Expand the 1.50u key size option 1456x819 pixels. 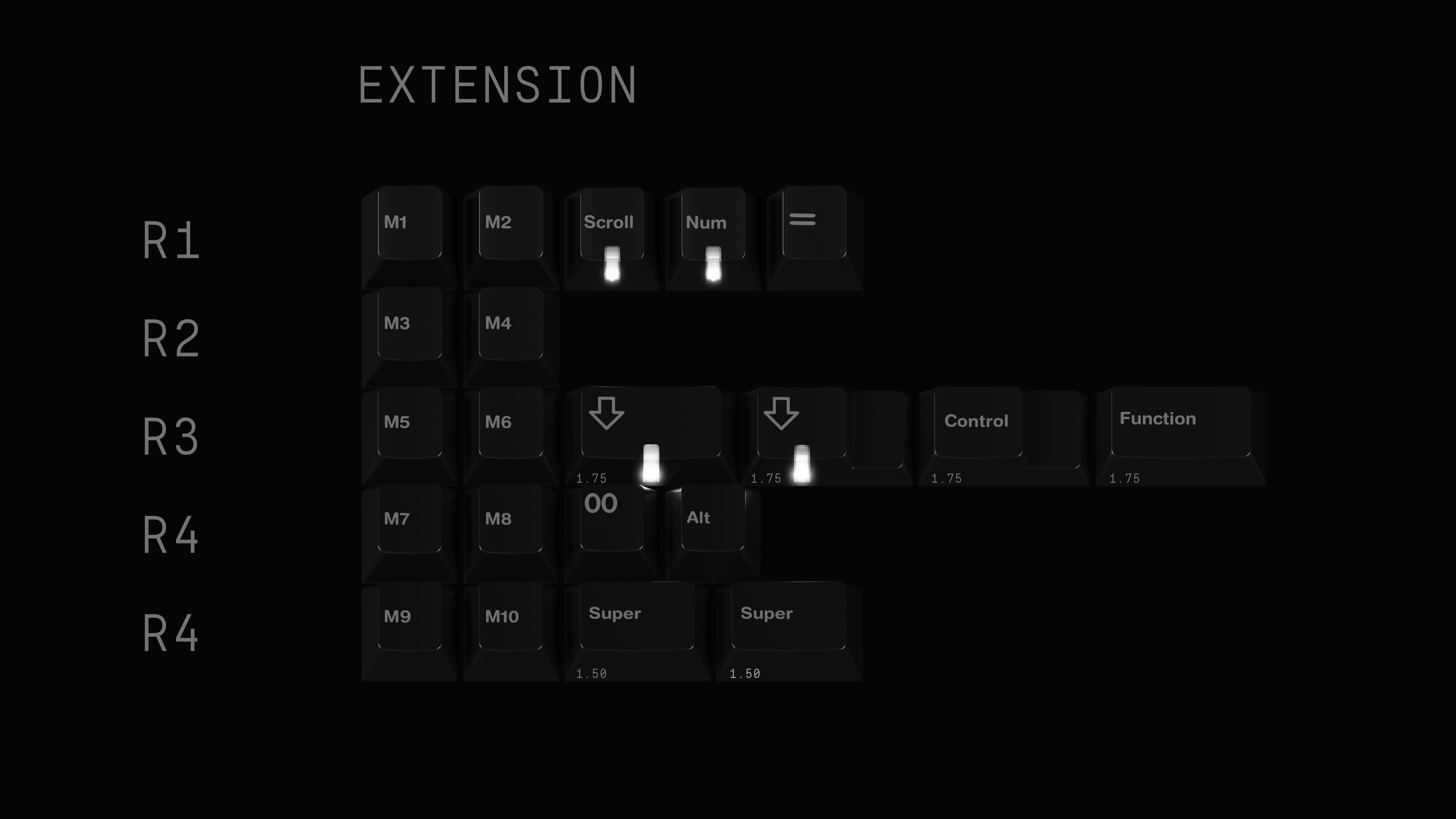click(x=592, y=673)
